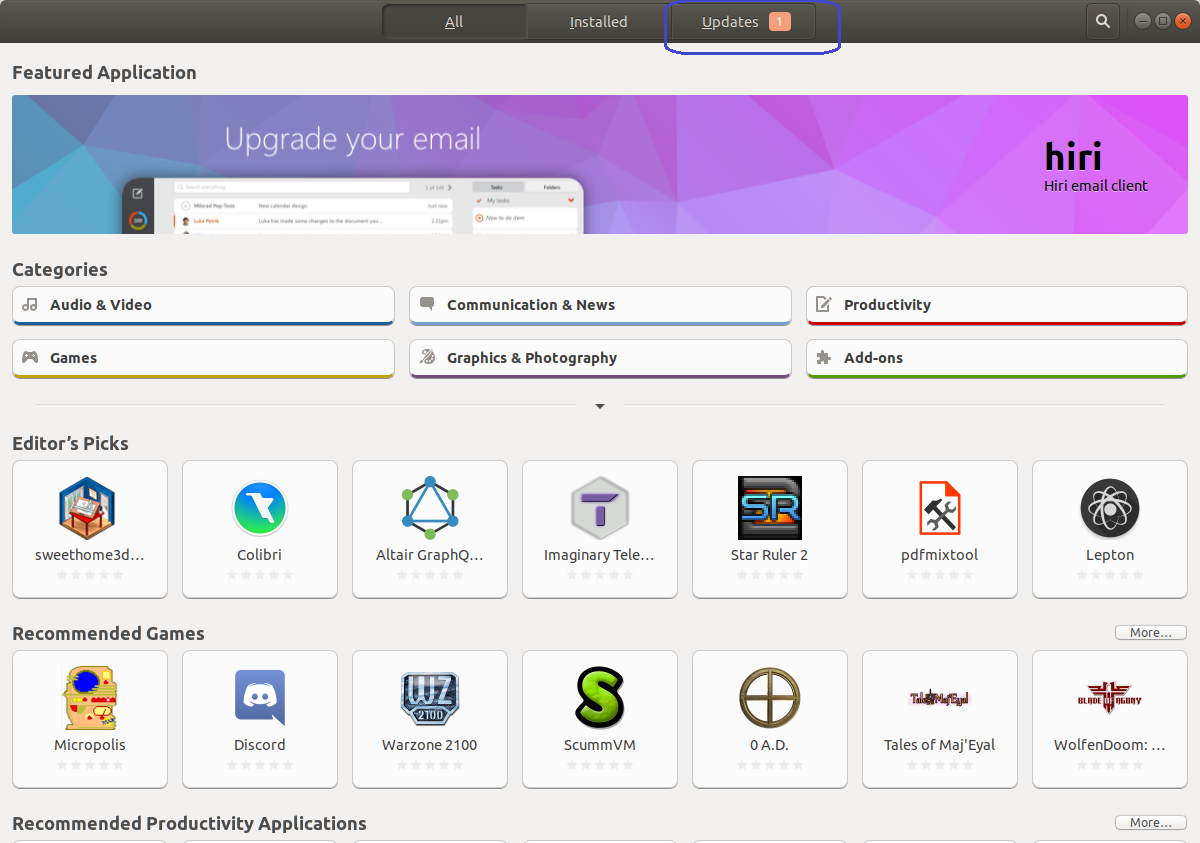The height and width of the screenshot is (843, 1200).
Task: Click More next to Recommended Games
Action: 1150,633
